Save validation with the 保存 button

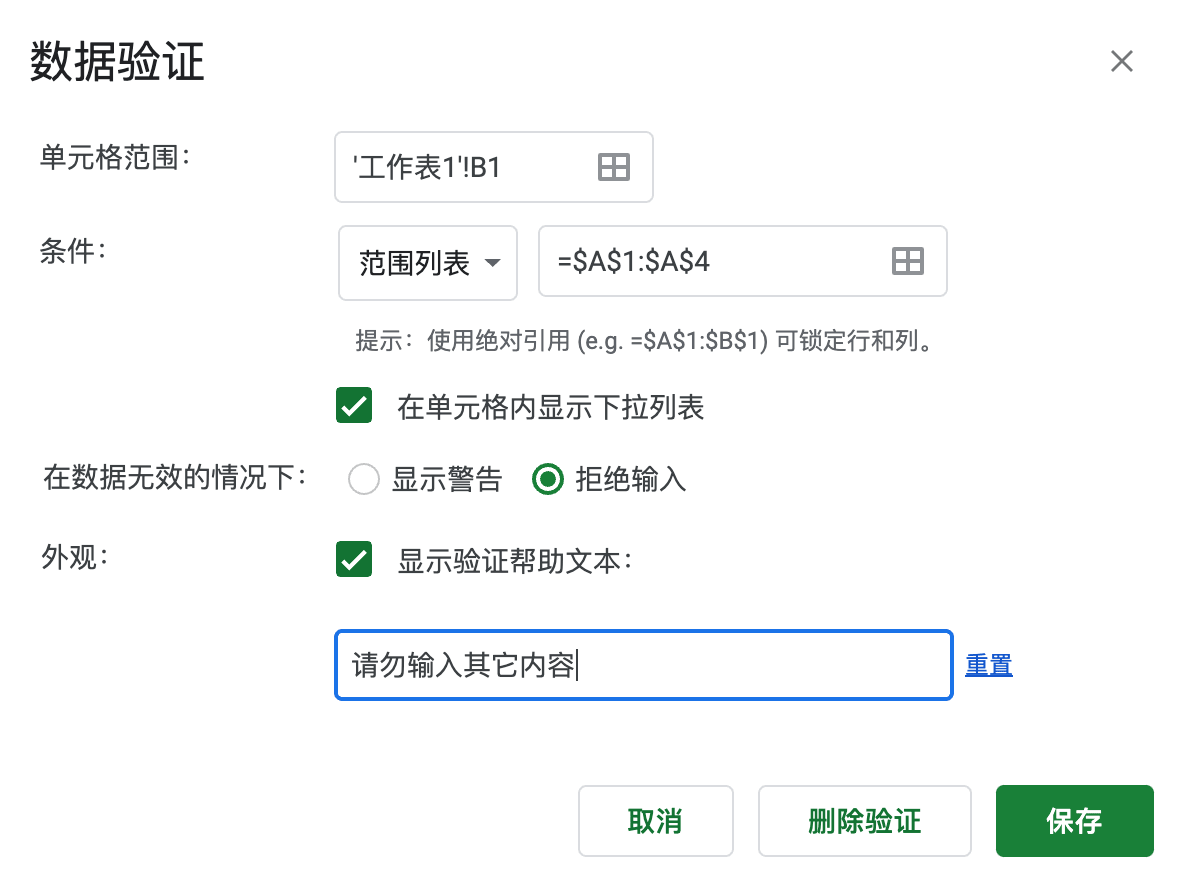click(1074, 821)
